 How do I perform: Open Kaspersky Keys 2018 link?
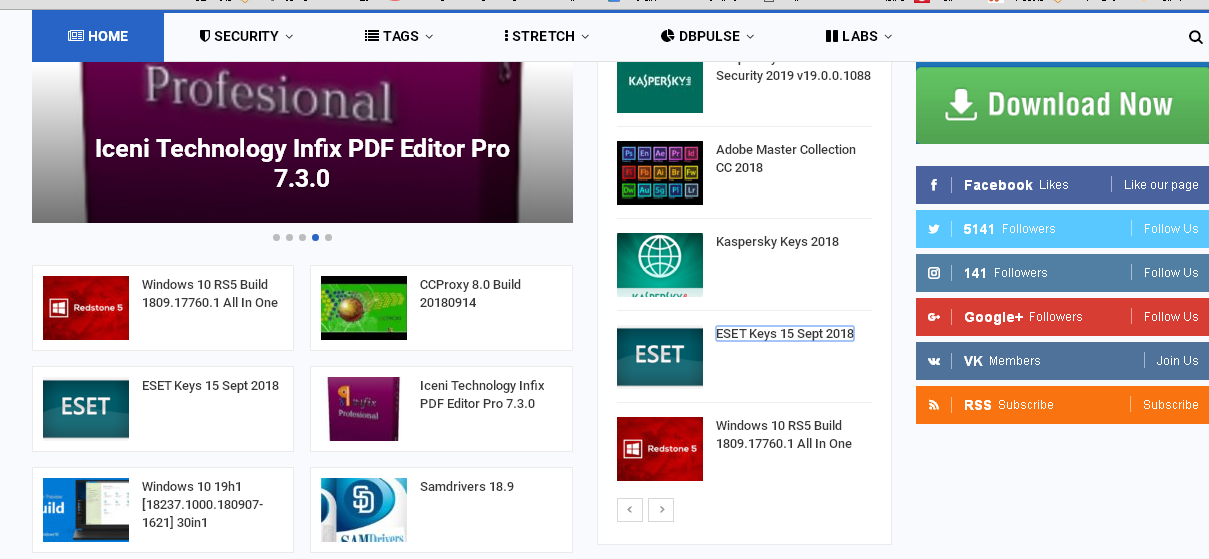pyautogui.click(x=777, y=242)
